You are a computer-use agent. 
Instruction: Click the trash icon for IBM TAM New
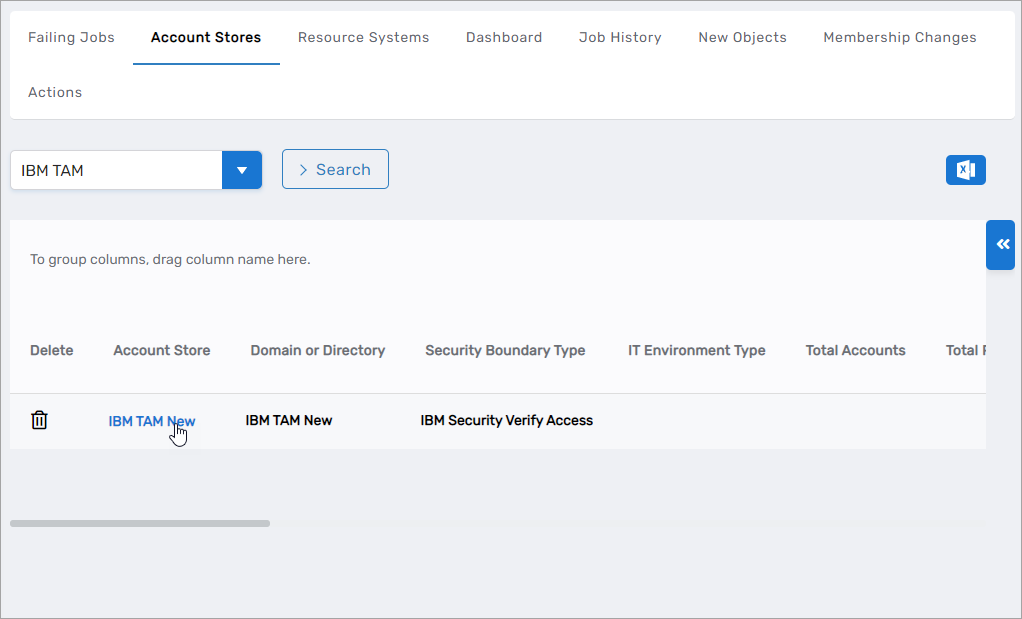point(39,420)
